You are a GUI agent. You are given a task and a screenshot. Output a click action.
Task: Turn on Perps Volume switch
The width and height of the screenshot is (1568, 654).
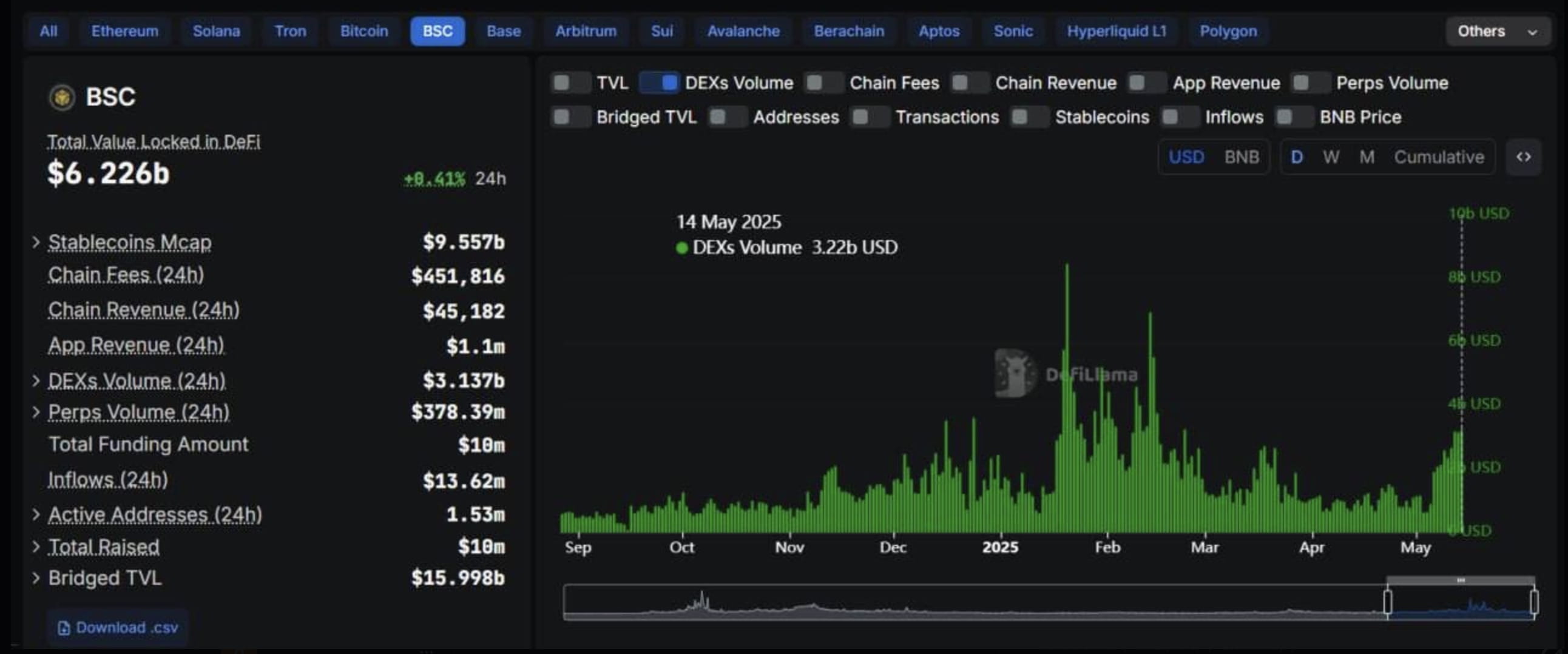coord(1311,83)
